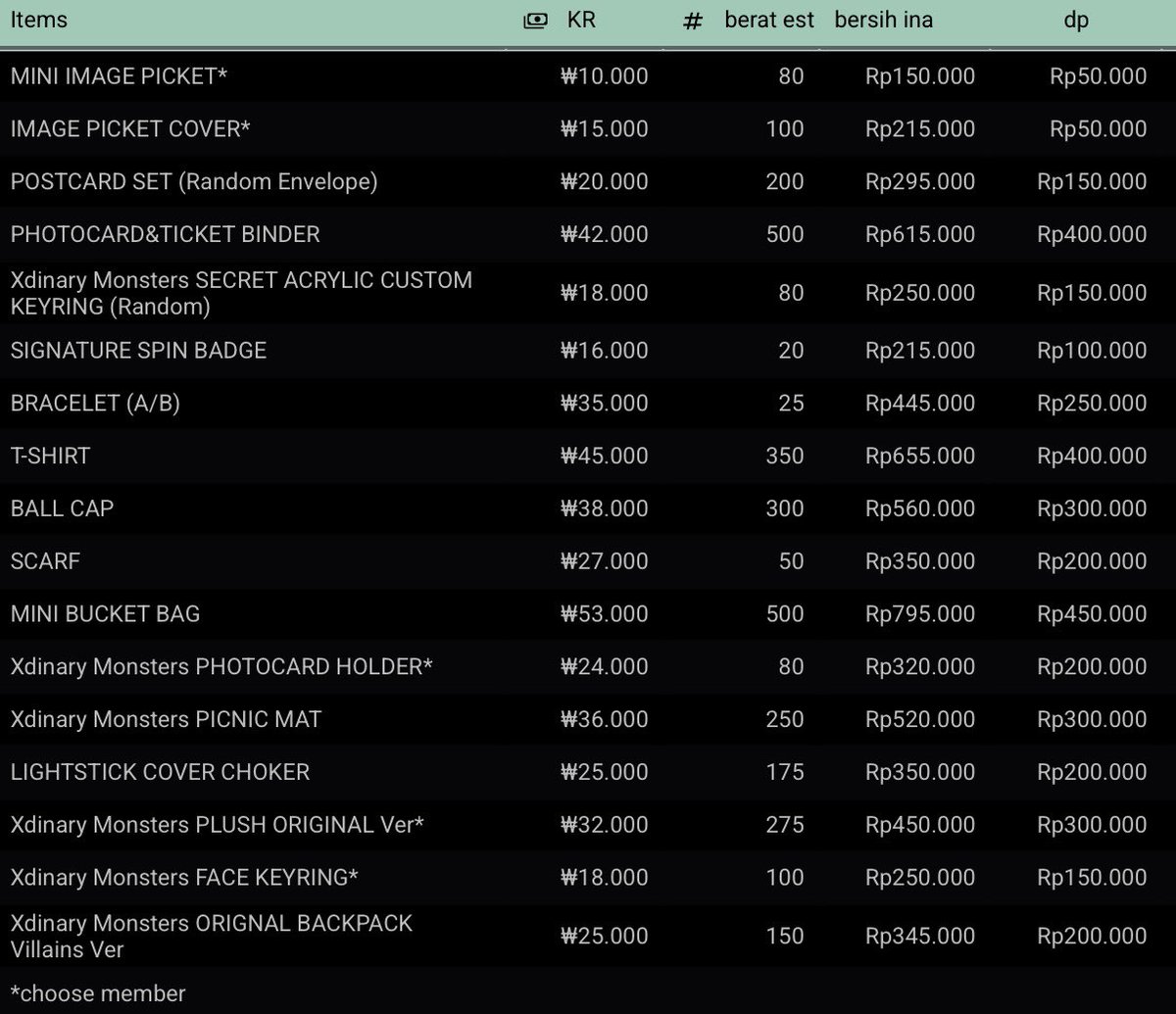The height and width of the screenshot is (1014, 1176).
Task: Click Rp150.000 bersih ina value
Action: tap(920, 76)
